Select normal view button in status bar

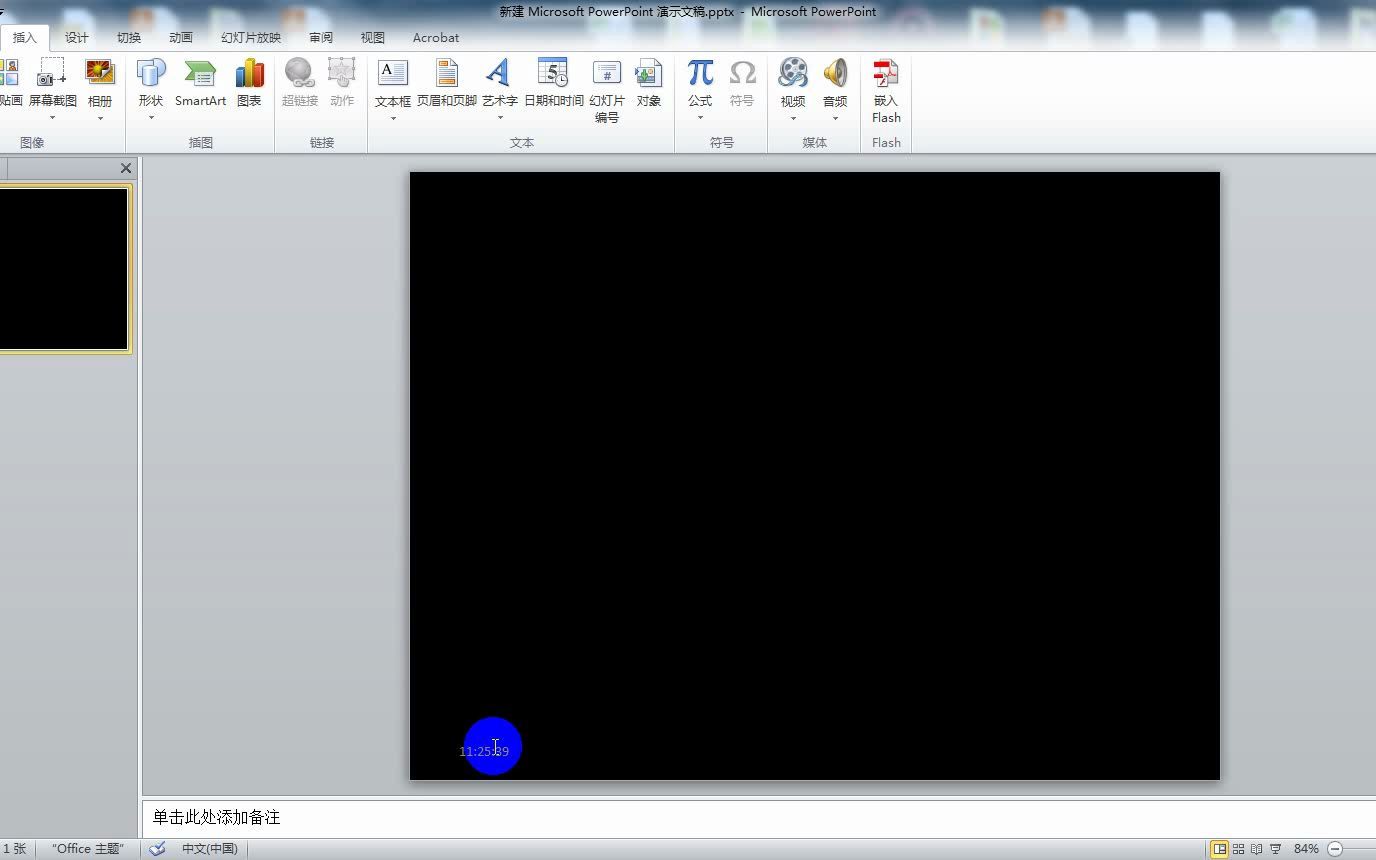(x=1219, y=849)
